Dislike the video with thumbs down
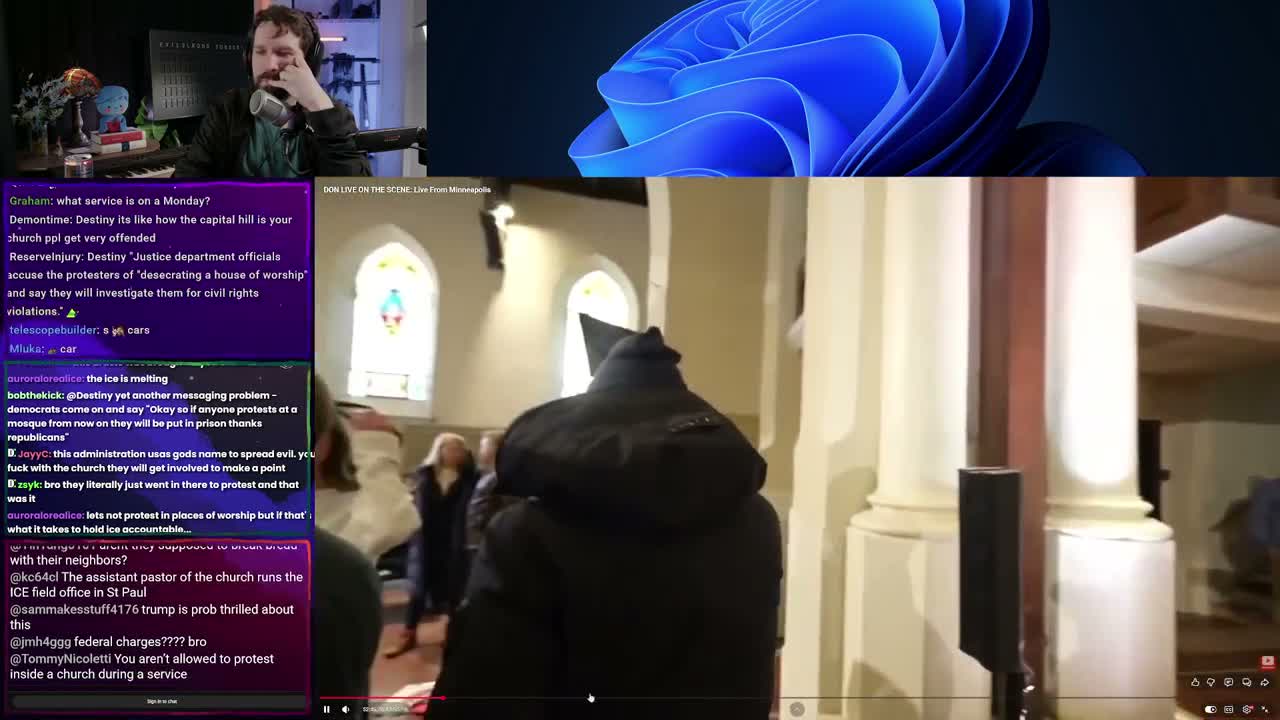The height and width of the screenshot is (720, 1280). (1211, 682)
